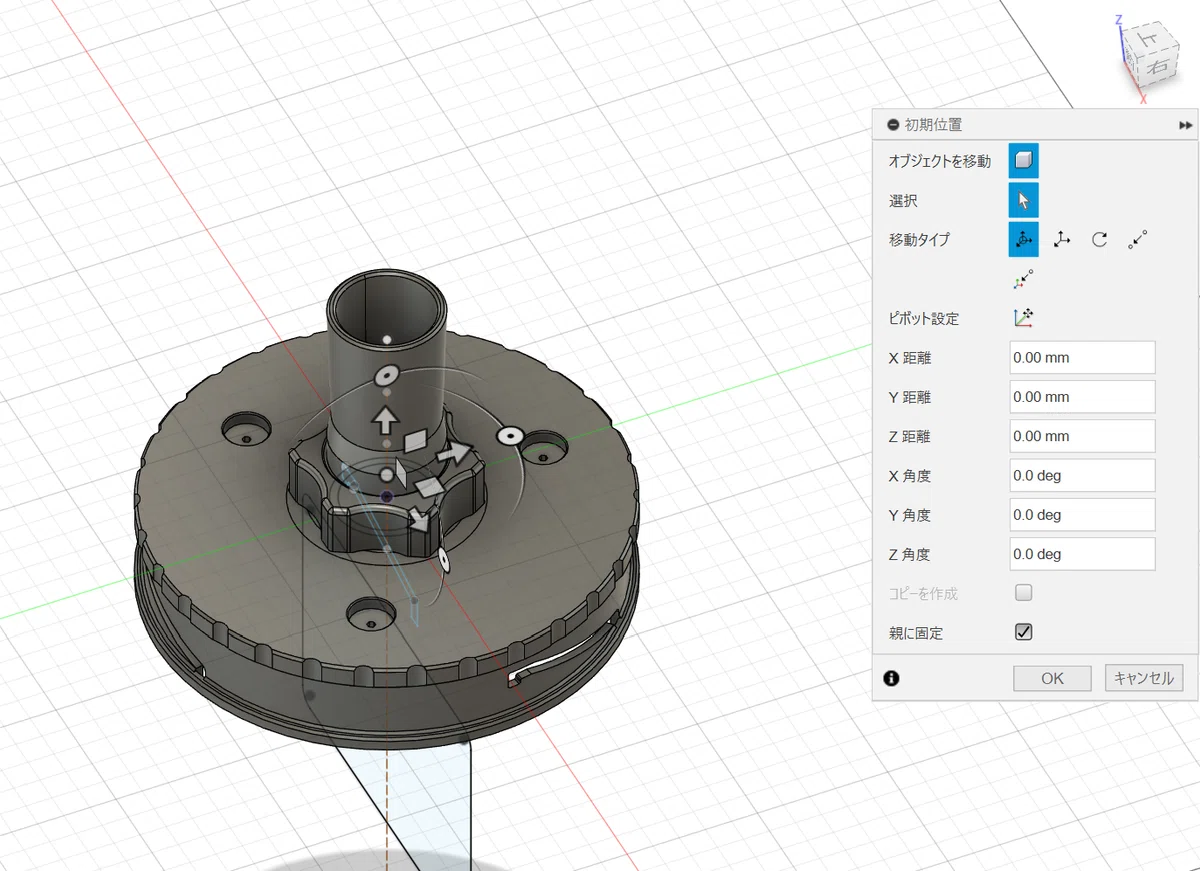This screenshot has width=1200, height=871.
Task: Select the Free Move type icon
Action: (1023, 240)
